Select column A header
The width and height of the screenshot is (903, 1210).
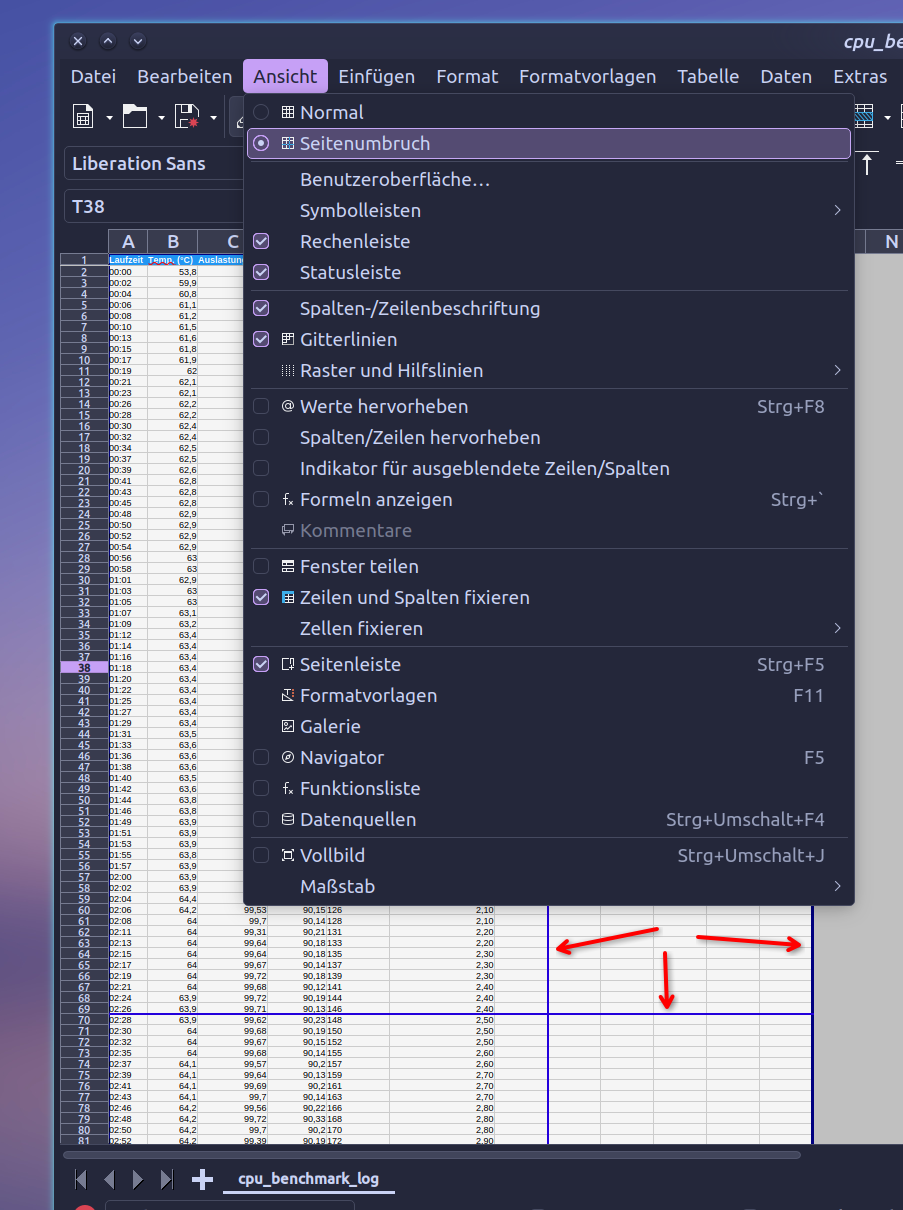[128, 241]
